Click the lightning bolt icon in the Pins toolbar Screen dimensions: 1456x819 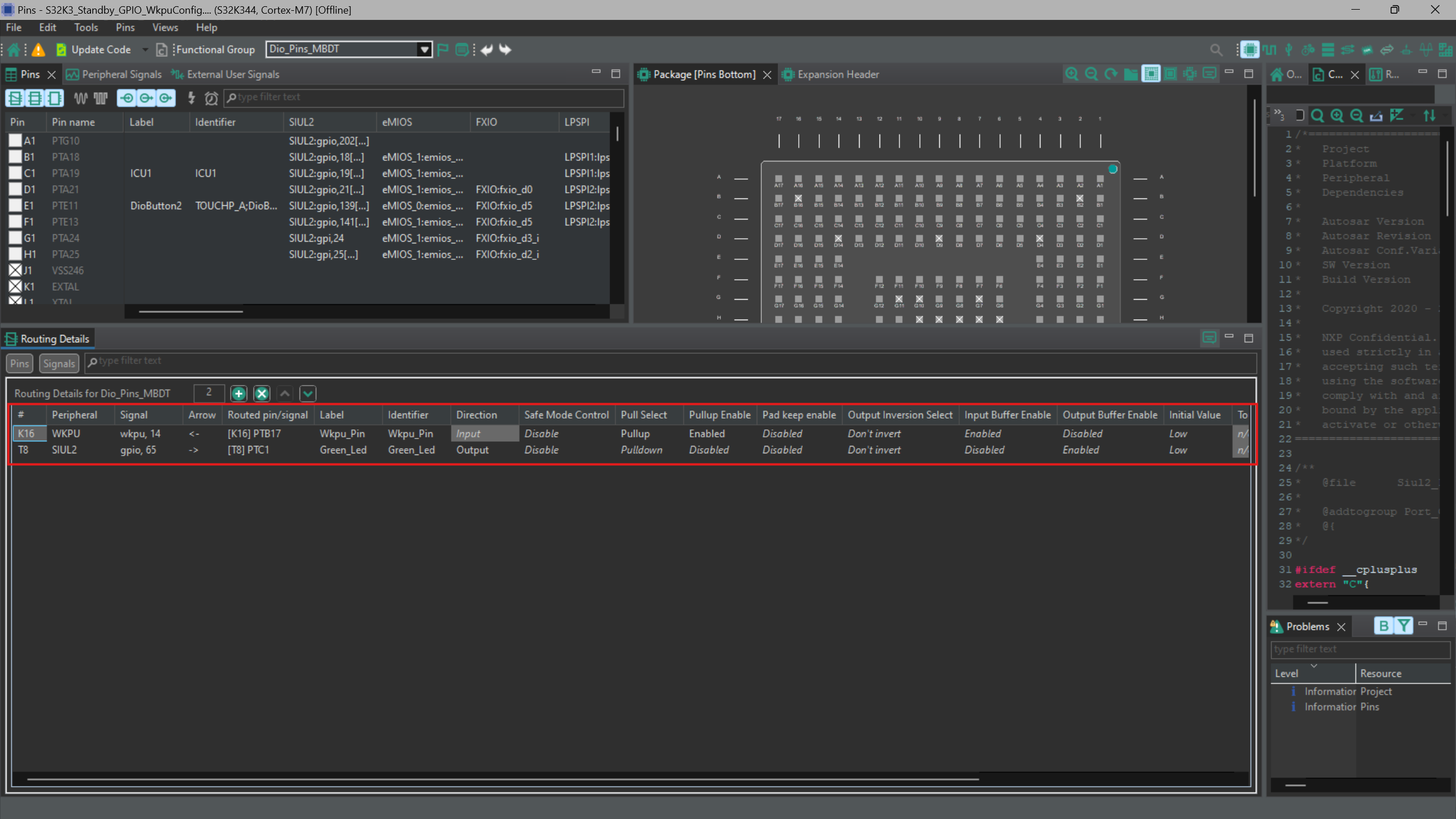tap(191, 98)
